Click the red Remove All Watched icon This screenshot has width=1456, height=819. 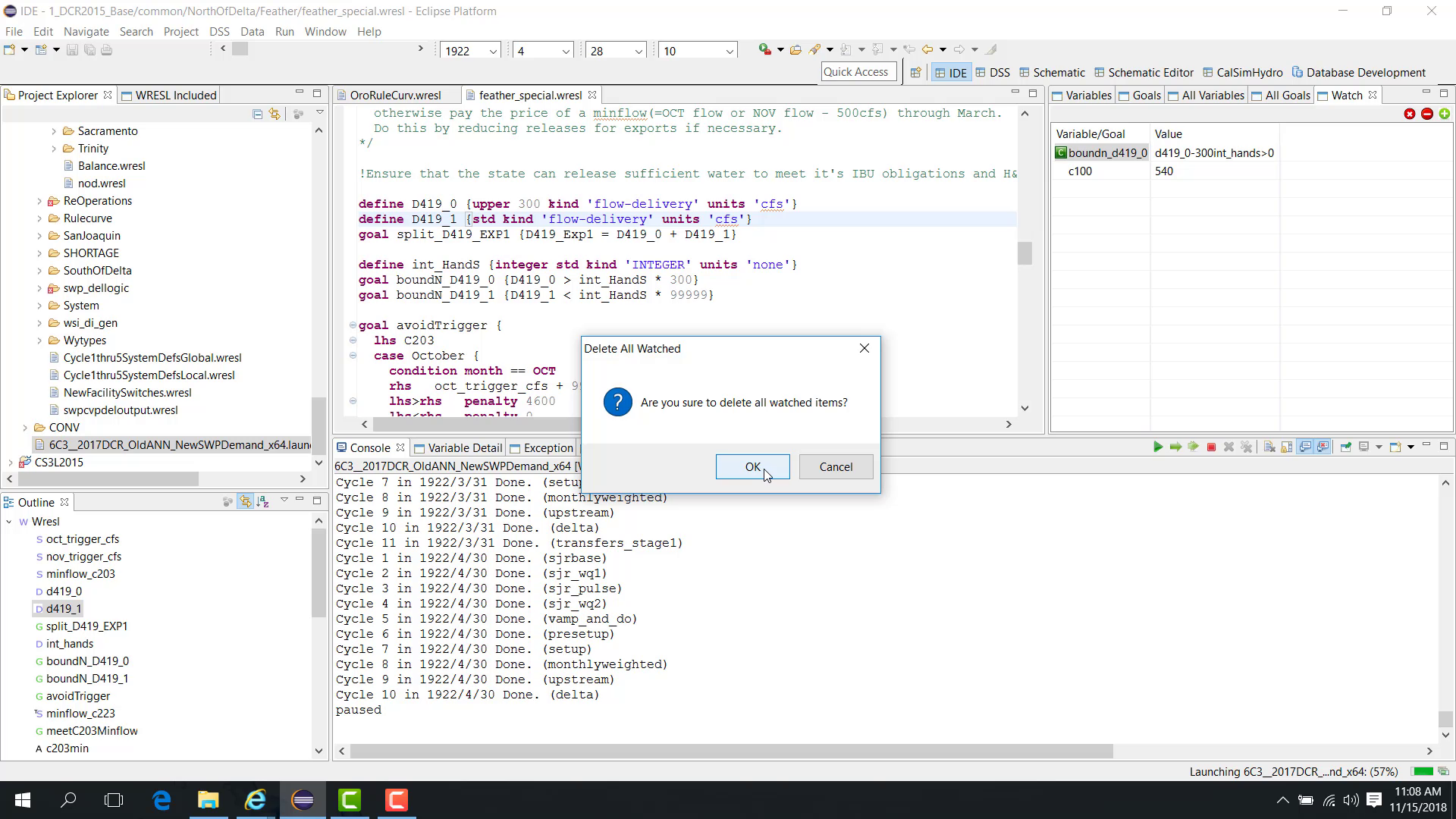(x=1410, y=113)
